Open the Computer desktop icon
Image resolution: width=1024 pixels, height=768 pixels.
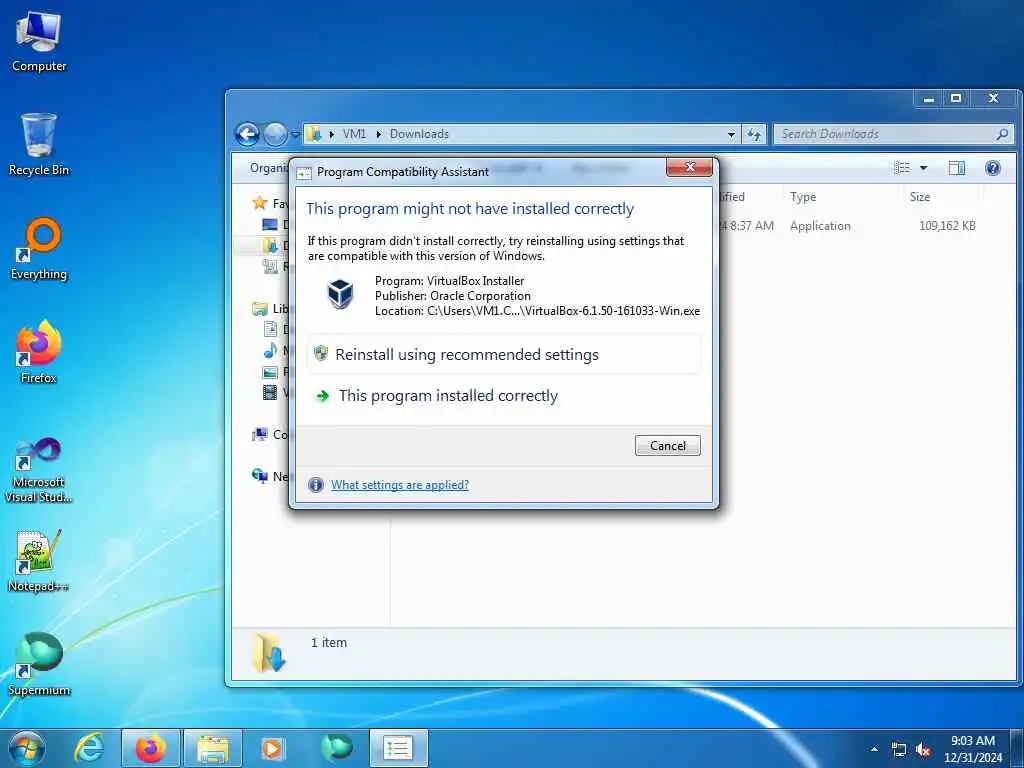(39, 41)
